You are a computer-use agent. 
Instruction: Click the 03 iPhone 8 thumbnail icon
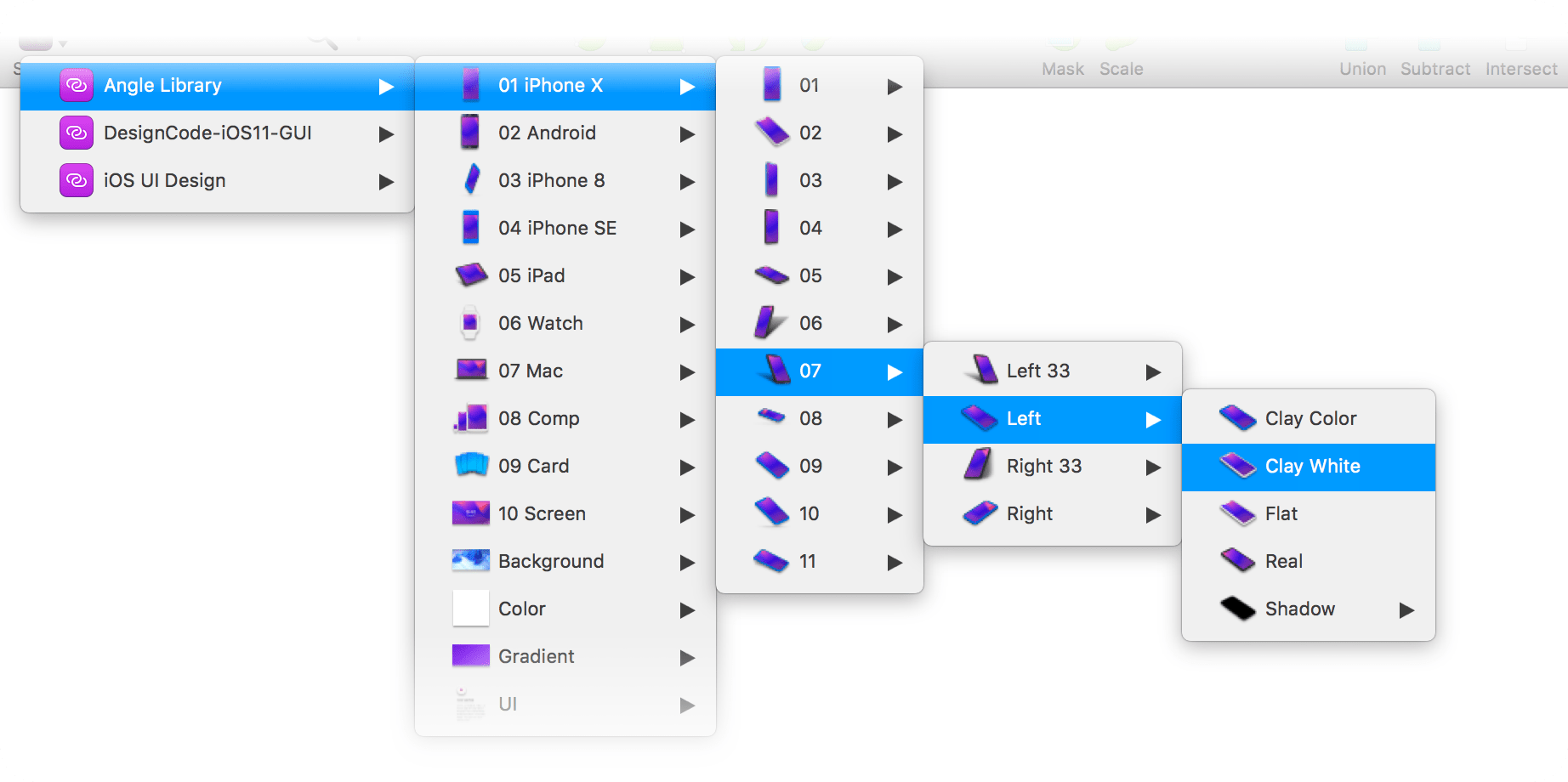tap(472, 180)
